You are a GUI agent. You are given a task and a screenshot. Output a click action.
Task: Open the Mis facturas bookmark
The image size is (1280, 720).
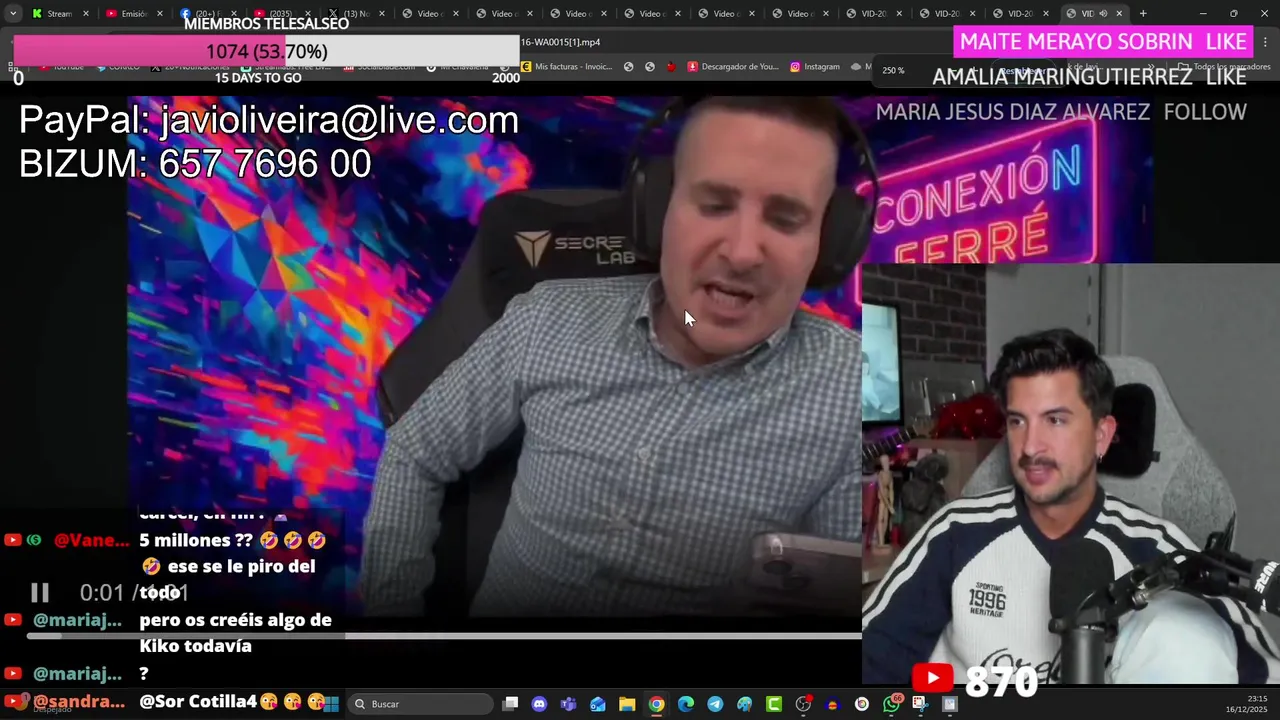tap(566, 67)
